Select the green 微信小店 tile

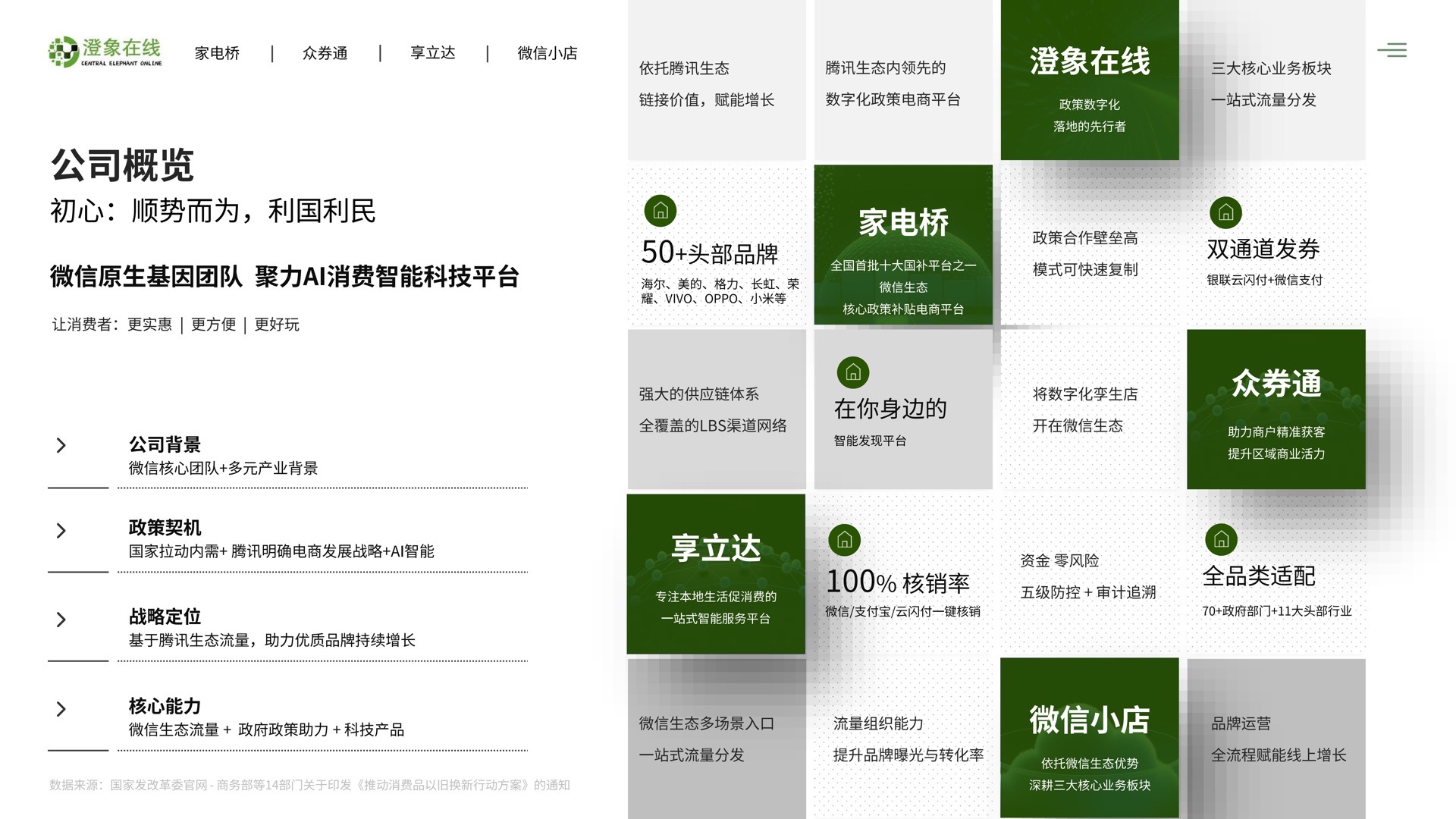point(1090,738)
